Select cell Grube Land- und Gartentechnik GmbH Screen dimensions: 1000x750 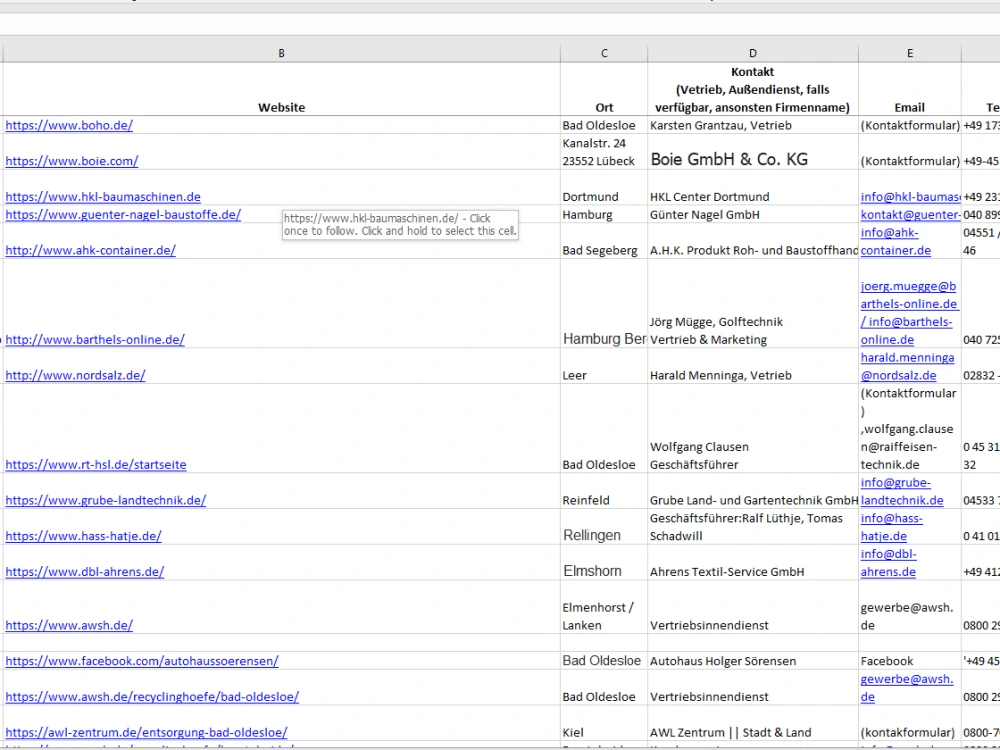(x=753, y=492)
